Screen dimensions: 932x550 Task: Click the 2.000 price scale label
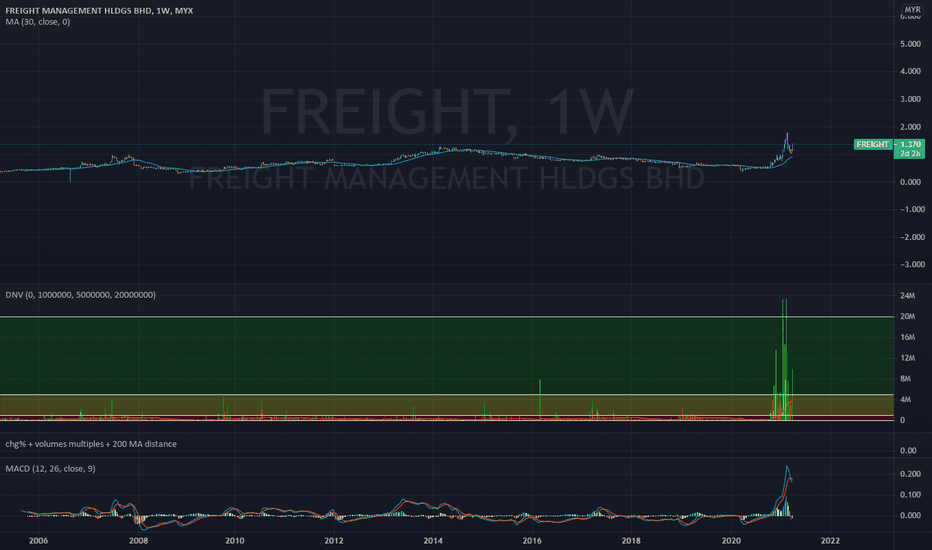click(910, 127)
